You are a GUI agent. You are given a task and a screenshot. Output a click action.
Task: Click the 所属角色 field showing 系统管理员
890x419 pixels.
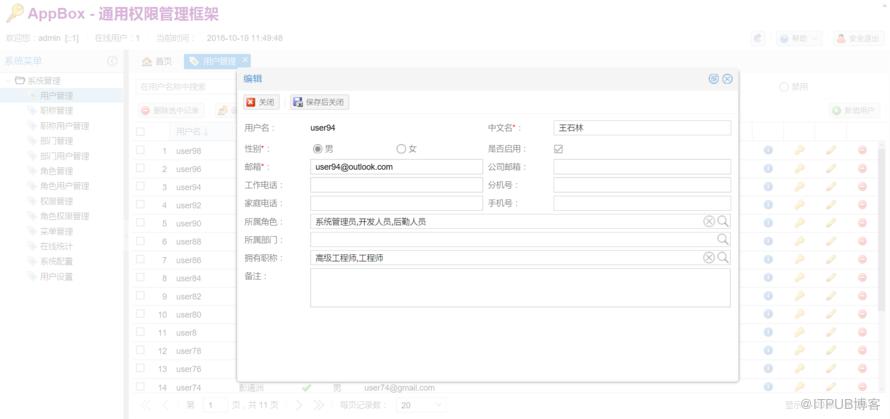(x=520, y=221)
